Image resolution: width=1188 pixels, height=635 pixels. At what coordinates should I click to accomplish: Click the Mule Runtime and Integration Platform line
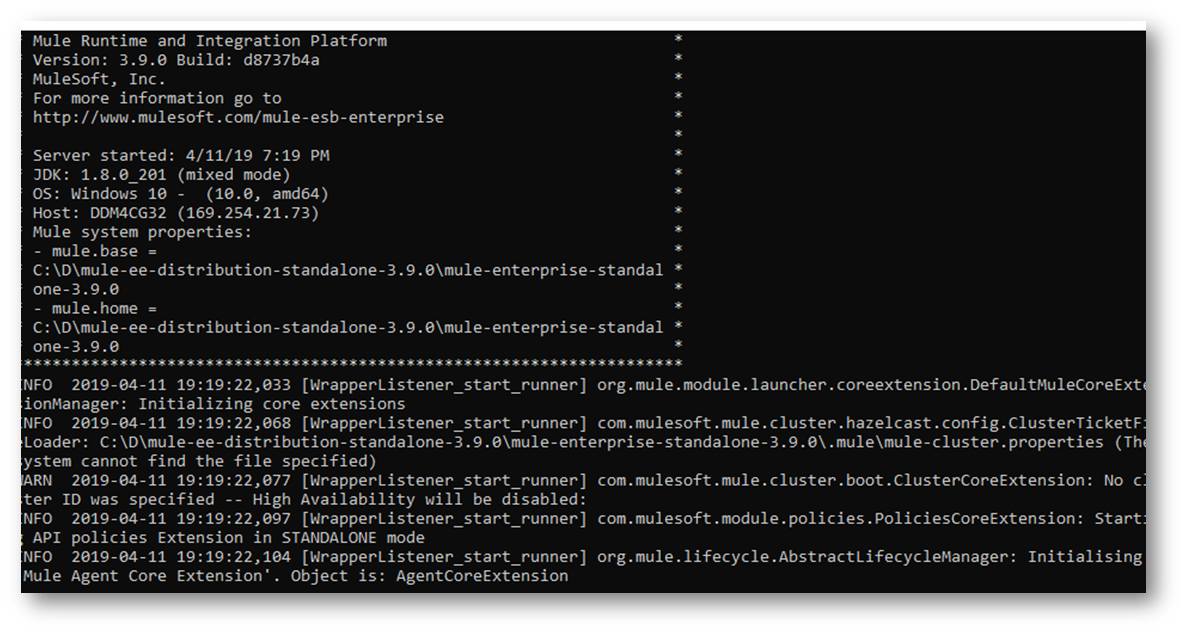click(210, 41)
